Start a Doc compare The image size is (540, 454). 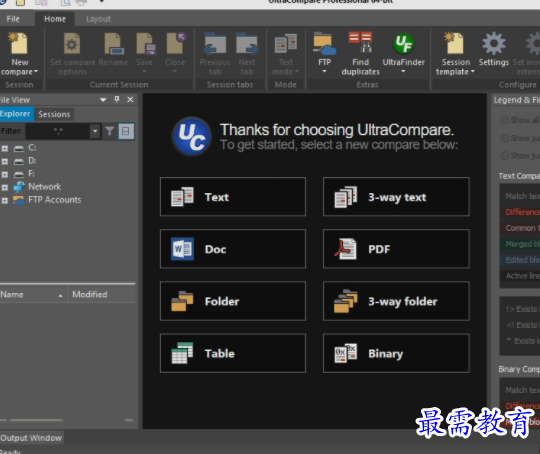(233, 249)
